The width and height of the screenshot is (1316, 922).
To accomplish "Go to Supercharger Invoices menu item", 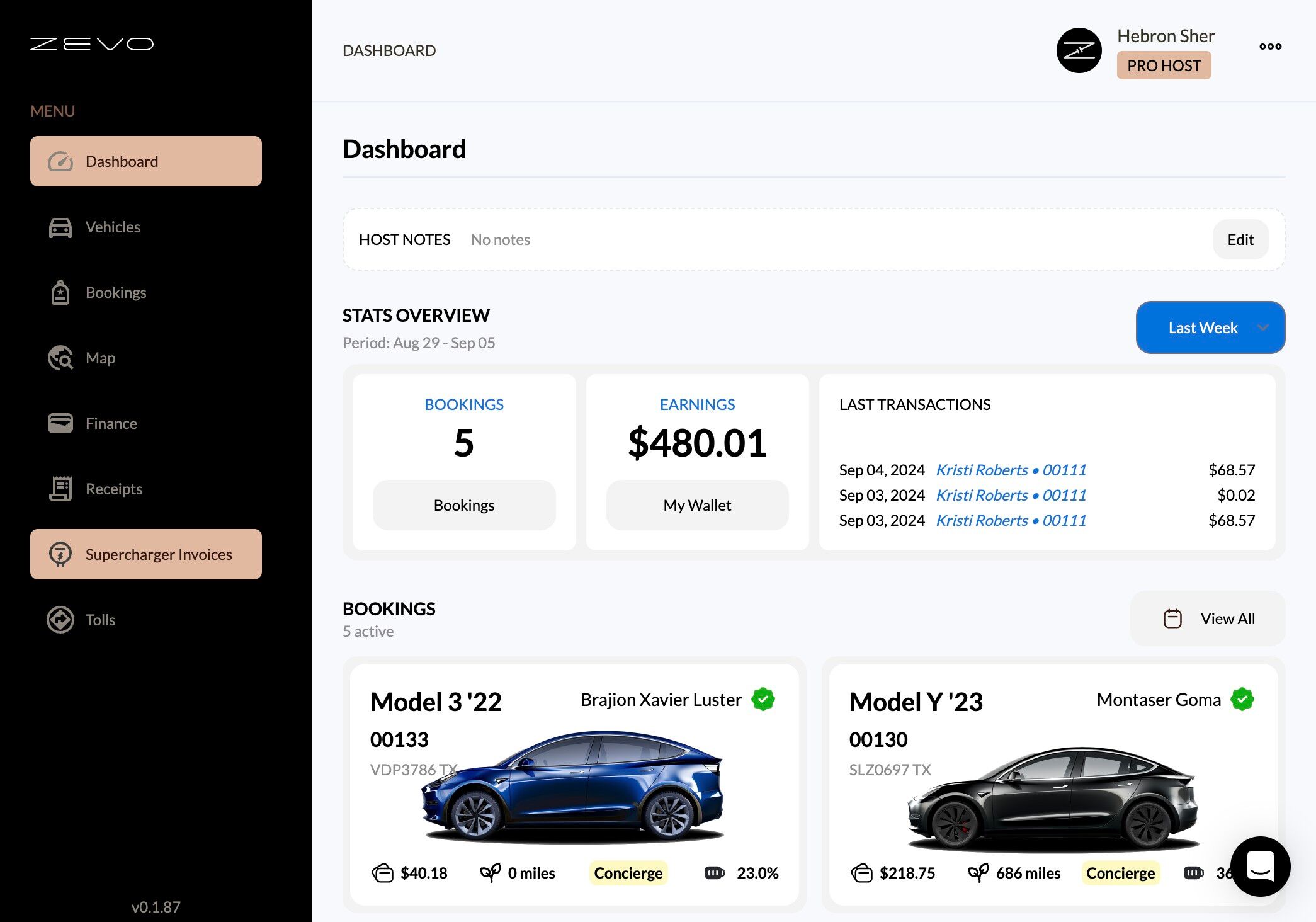I will tap(146, 554).
